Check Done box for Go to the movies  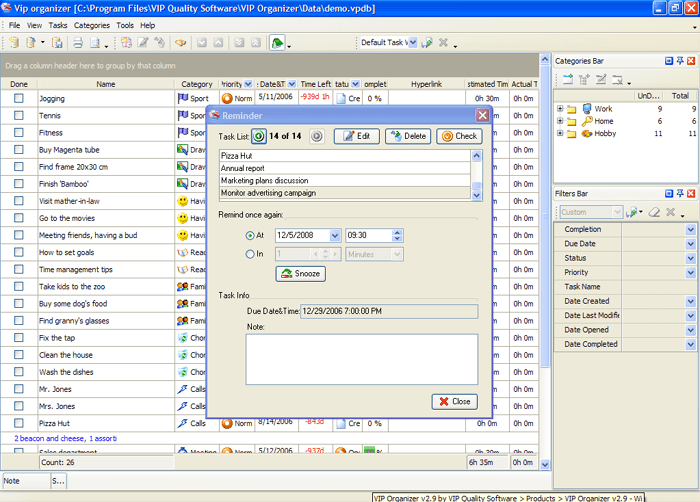(19, 218)
